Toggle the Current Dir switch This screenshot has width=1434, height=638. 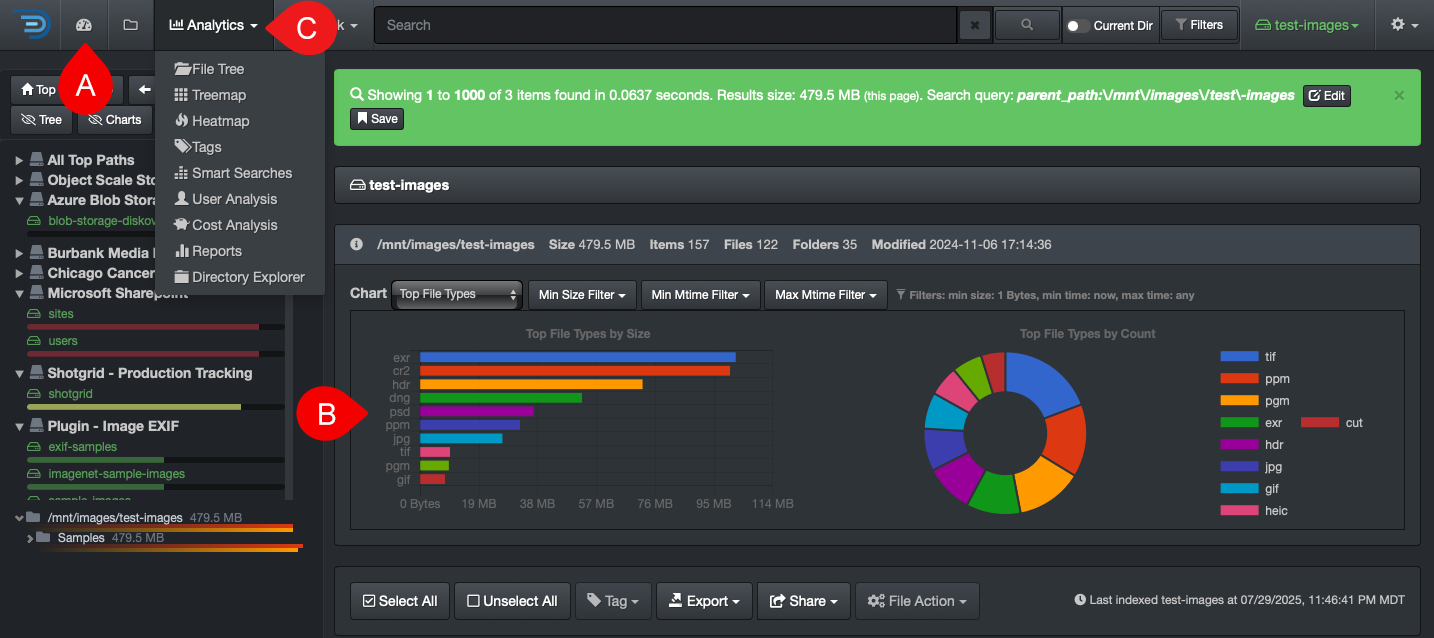tap(1078, 26)
